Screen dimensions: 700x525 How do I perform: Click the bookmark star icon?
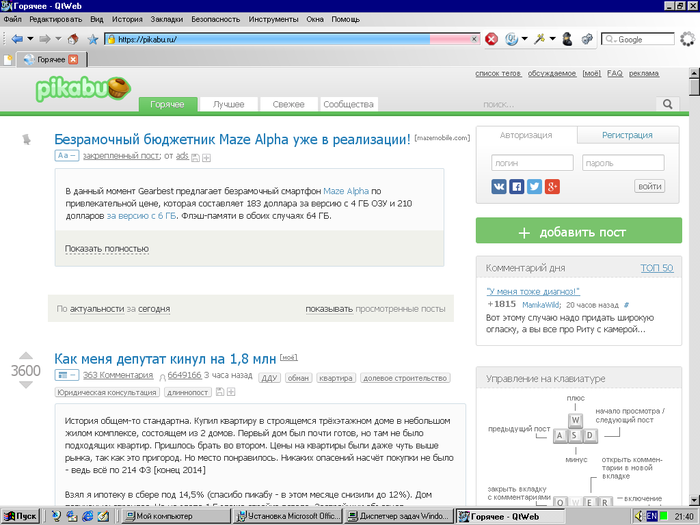93,39
